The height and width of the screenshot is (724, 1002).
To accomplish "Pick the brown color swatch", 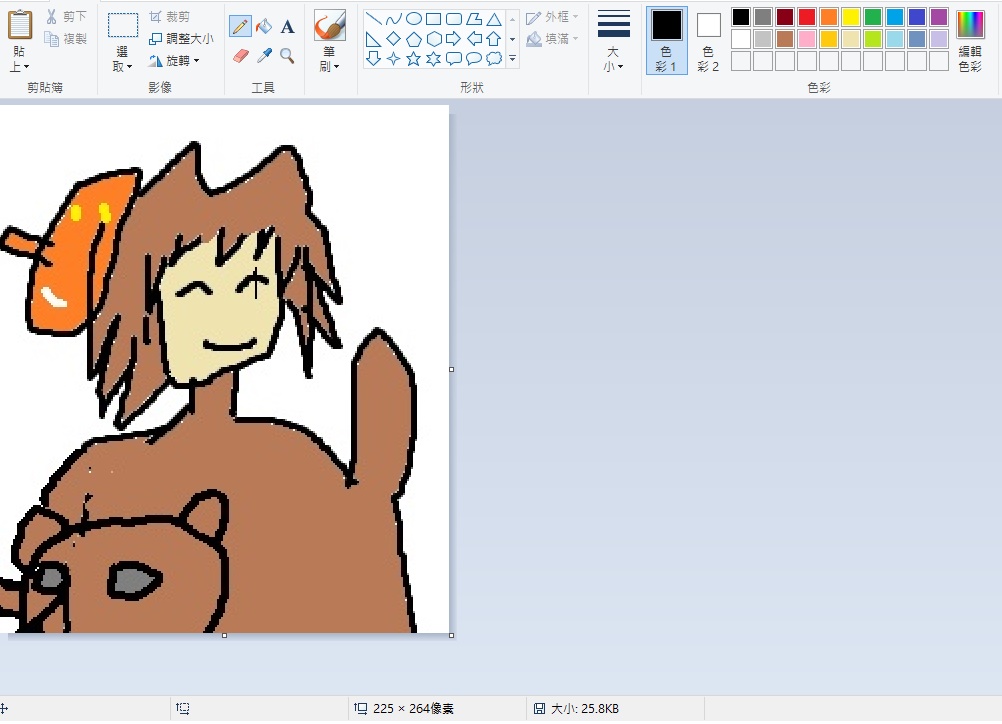I will (x=785, y=39).
